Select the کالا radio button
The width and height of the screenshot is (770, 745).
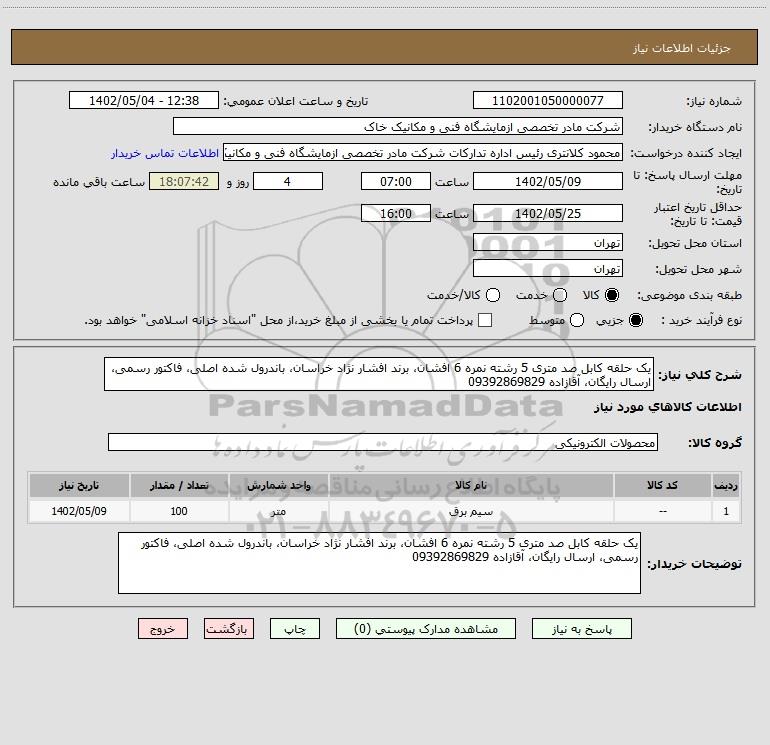(612, 295)
